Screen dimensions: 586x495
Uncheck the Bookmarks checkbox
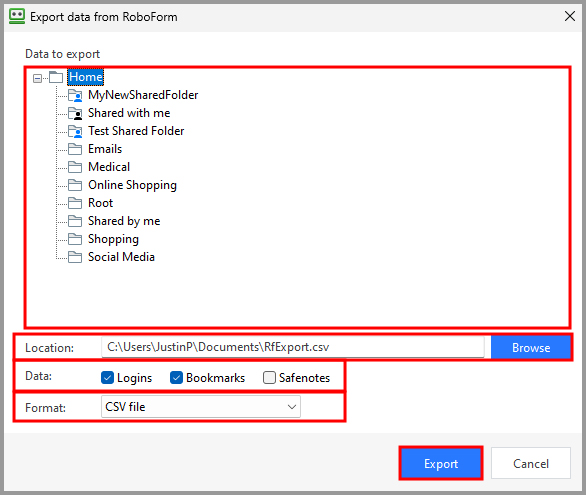176,378
